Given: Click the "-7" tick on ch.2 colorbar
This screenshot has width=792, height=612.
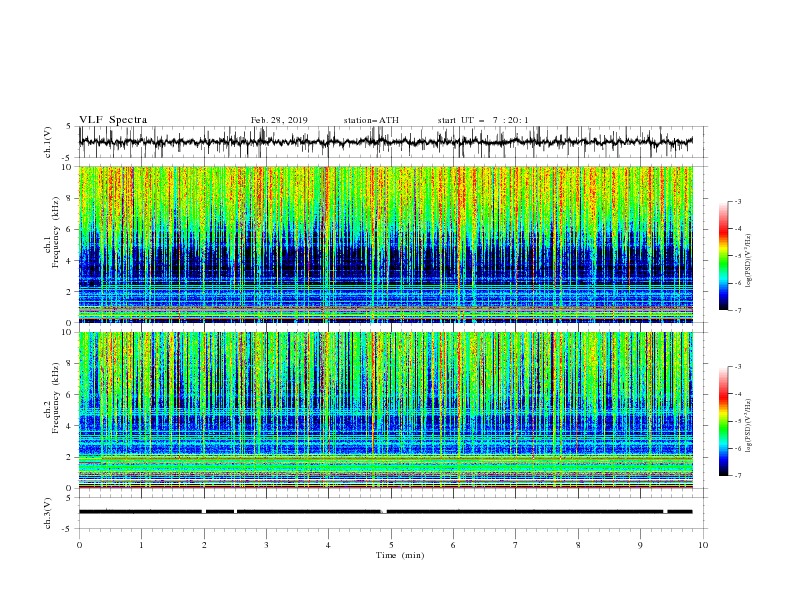Looking at the screenshot, I should click(x=737, y=475).
